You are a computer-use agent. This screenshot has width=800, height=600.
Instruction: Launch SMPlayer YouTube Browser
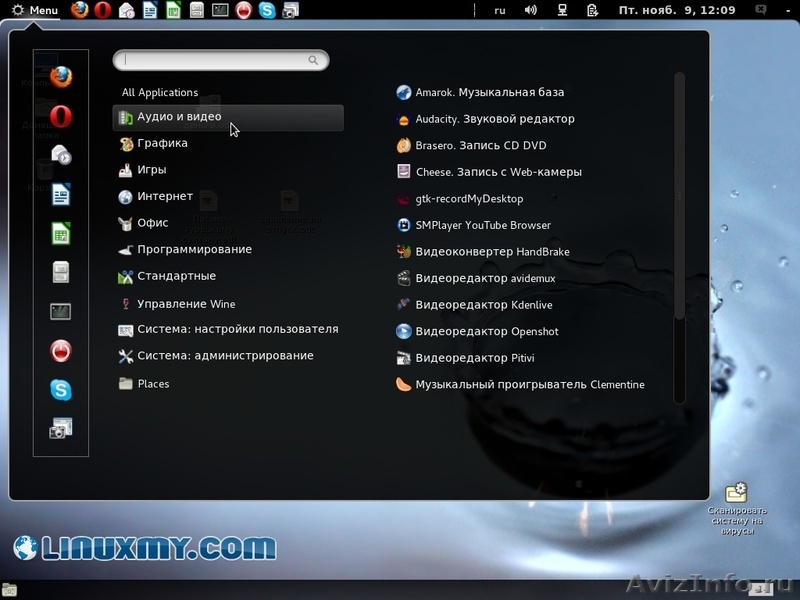473,225
